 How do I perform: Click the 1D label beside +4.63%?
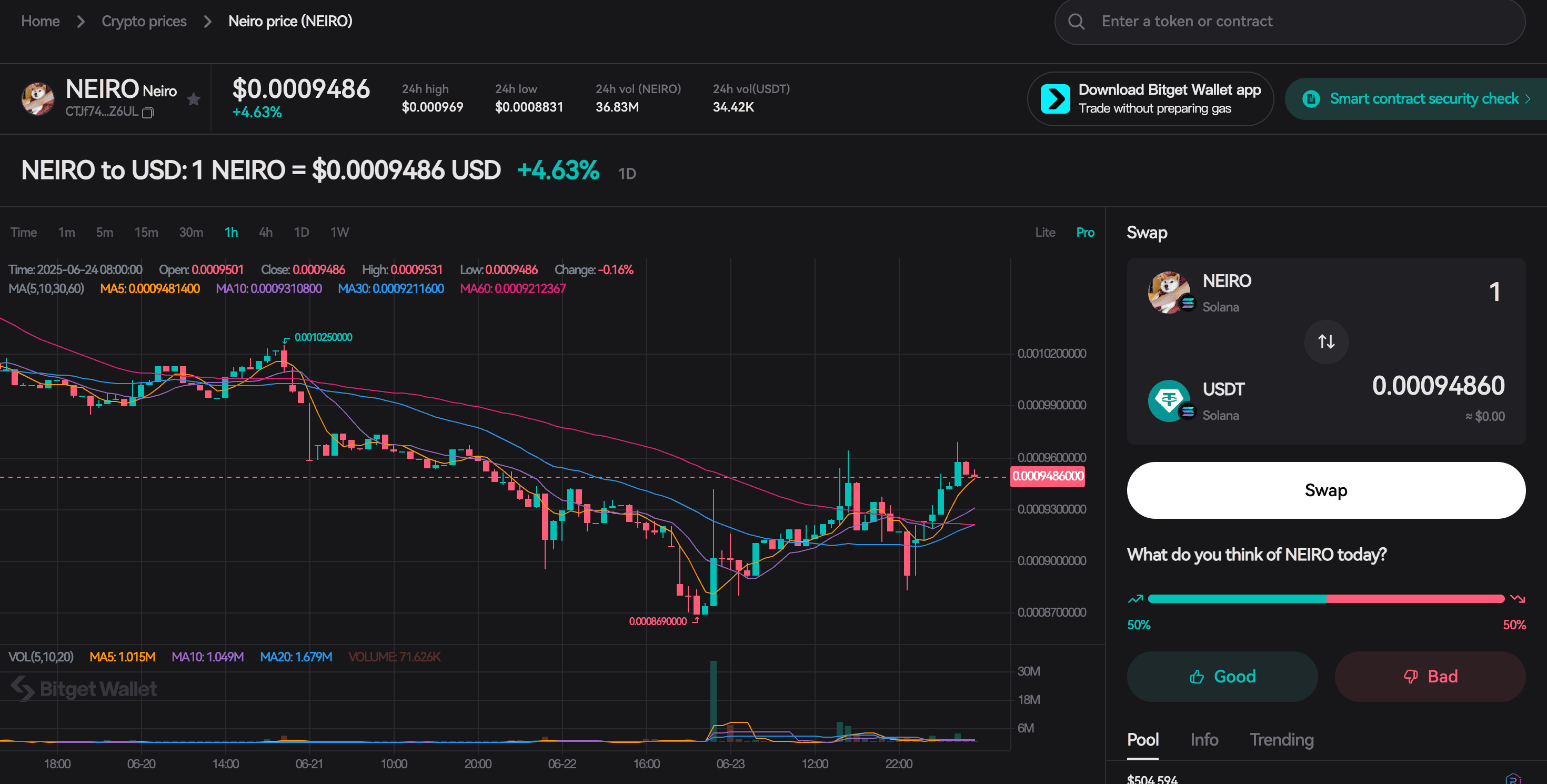coord(627,174)
